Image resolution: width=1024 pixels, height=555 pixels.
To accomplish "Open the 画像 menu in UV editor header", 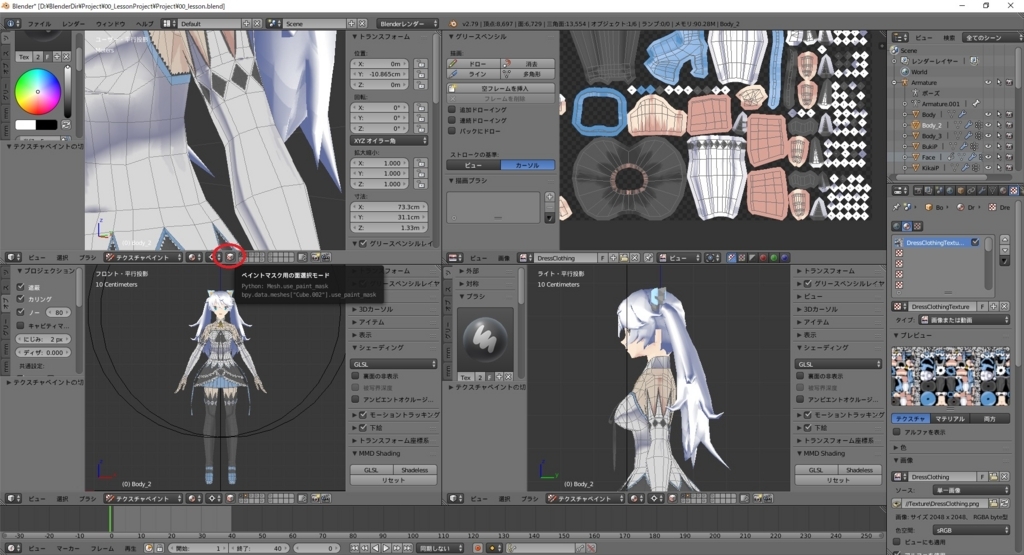I will click(504, 258).
